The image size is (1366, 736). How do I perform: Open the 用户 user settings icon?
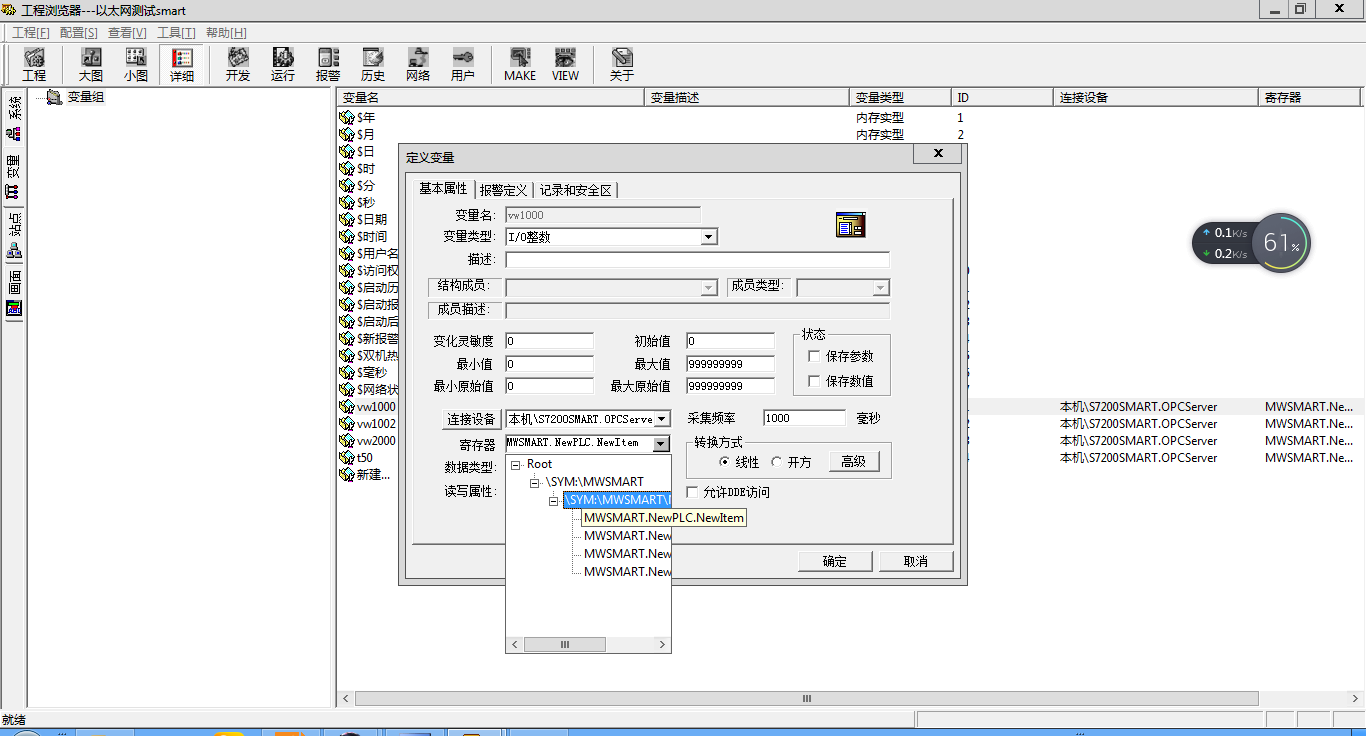click(463, 64)
